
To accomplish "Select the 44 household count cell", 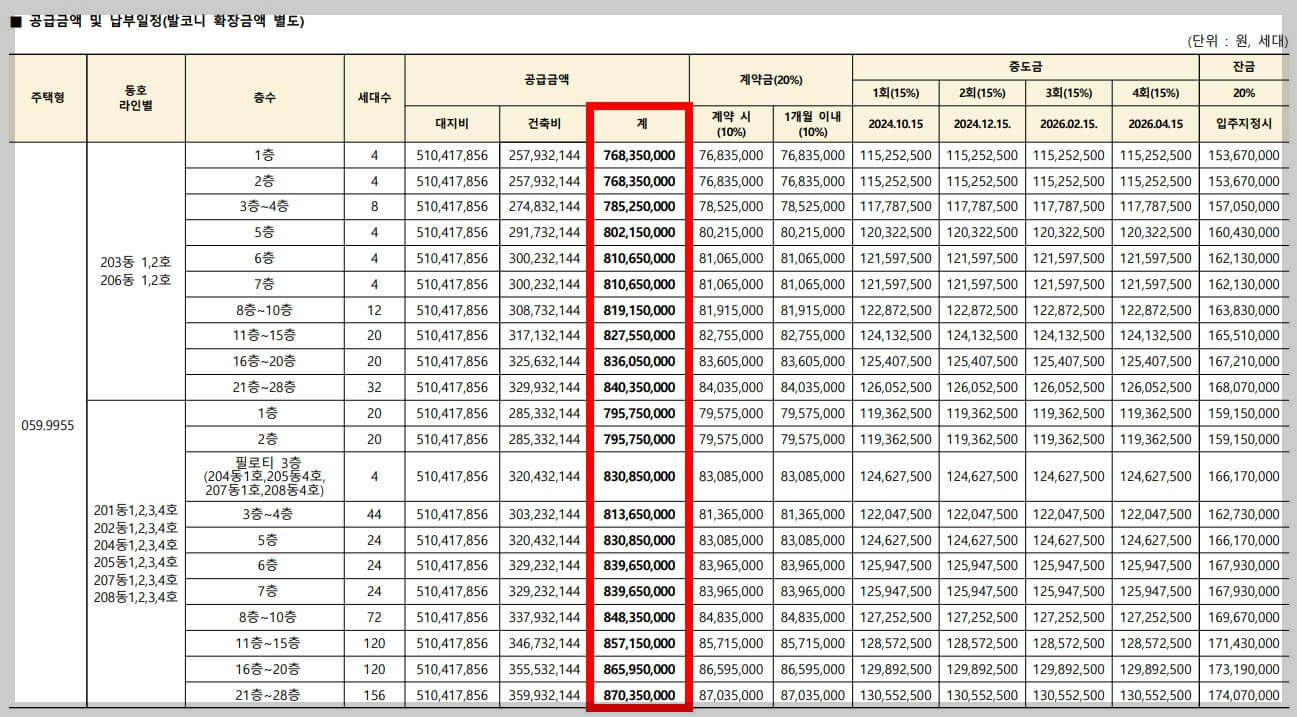I will pos(374,514).
